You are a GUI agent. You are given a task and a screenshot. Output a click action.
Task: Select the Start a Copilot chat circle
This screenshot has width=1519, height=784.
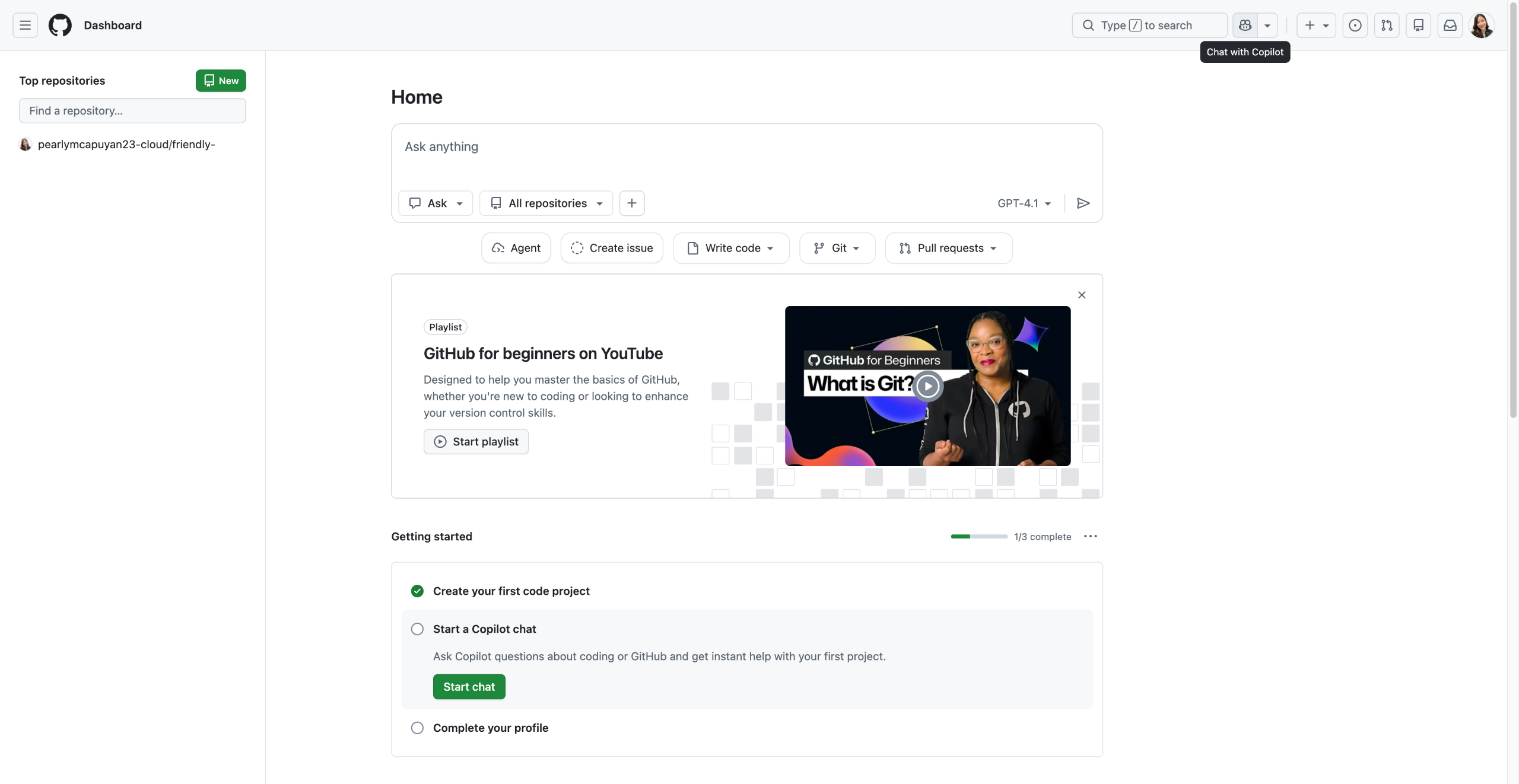tap(417, 629)
